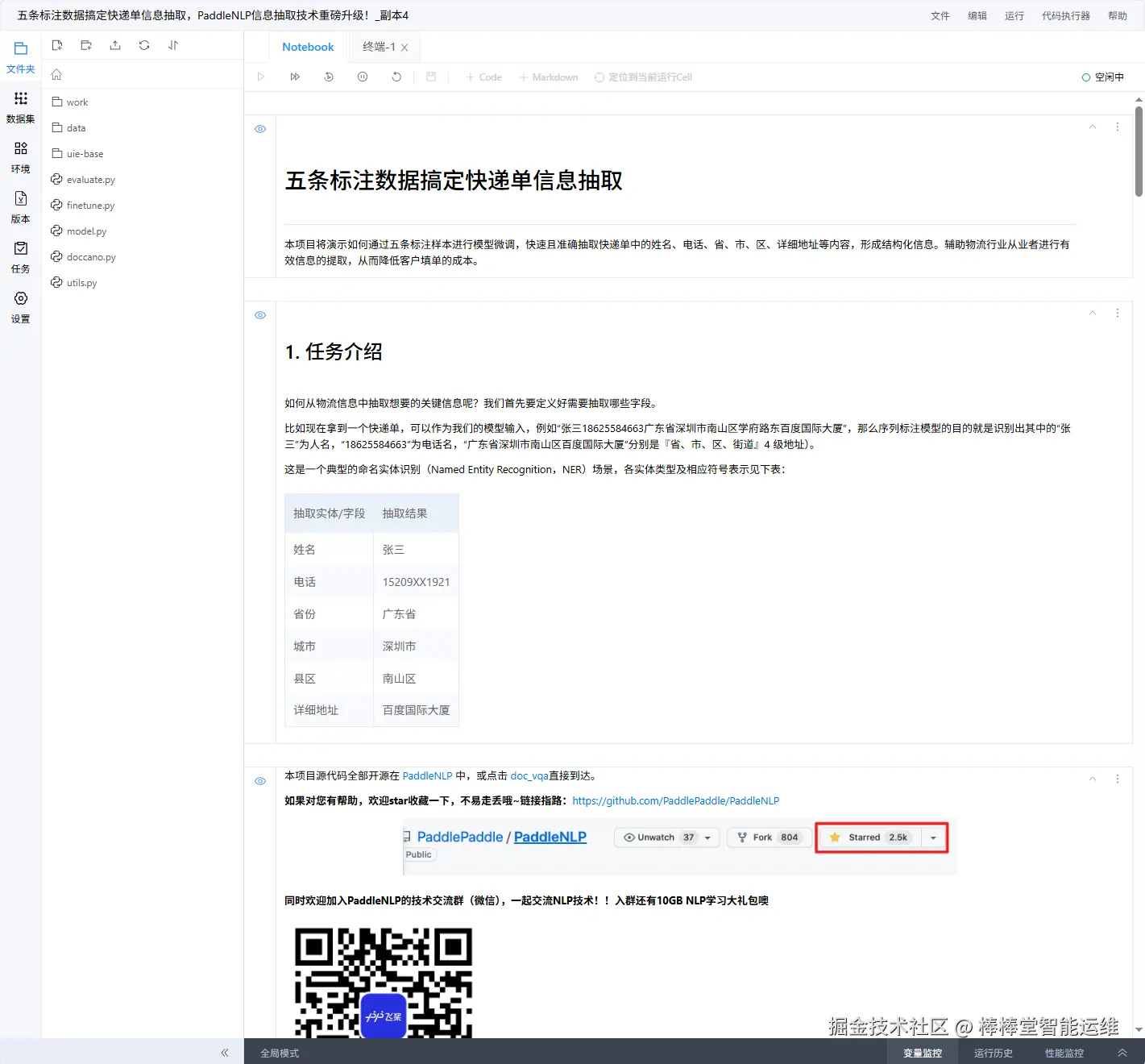
Task: Open the 变量监控 tab
Action: click(x=923, y=1053)
